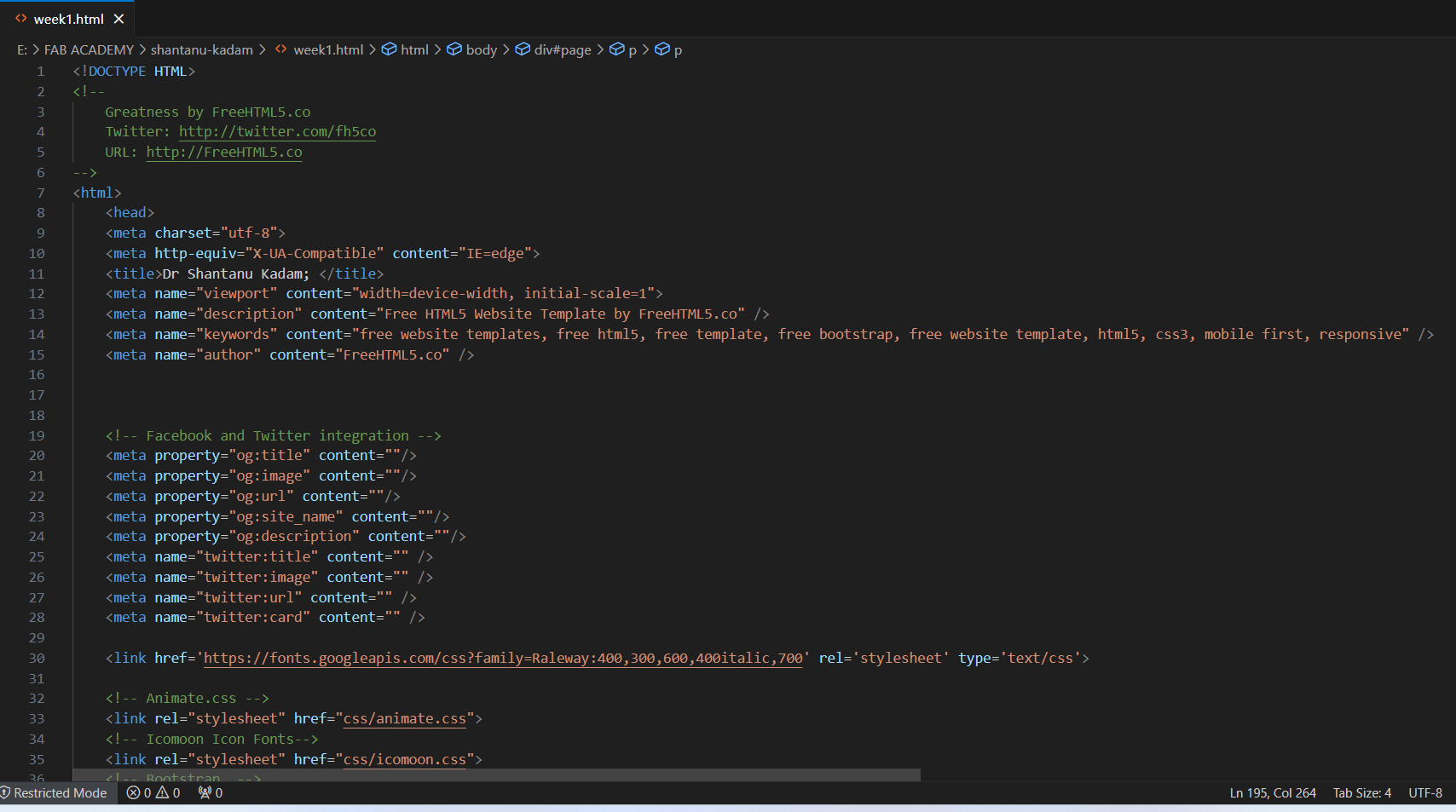Click the DOCTYPE HTML declaration line
The width and height of the screenshot is (1456, 812).
point(134,71)
